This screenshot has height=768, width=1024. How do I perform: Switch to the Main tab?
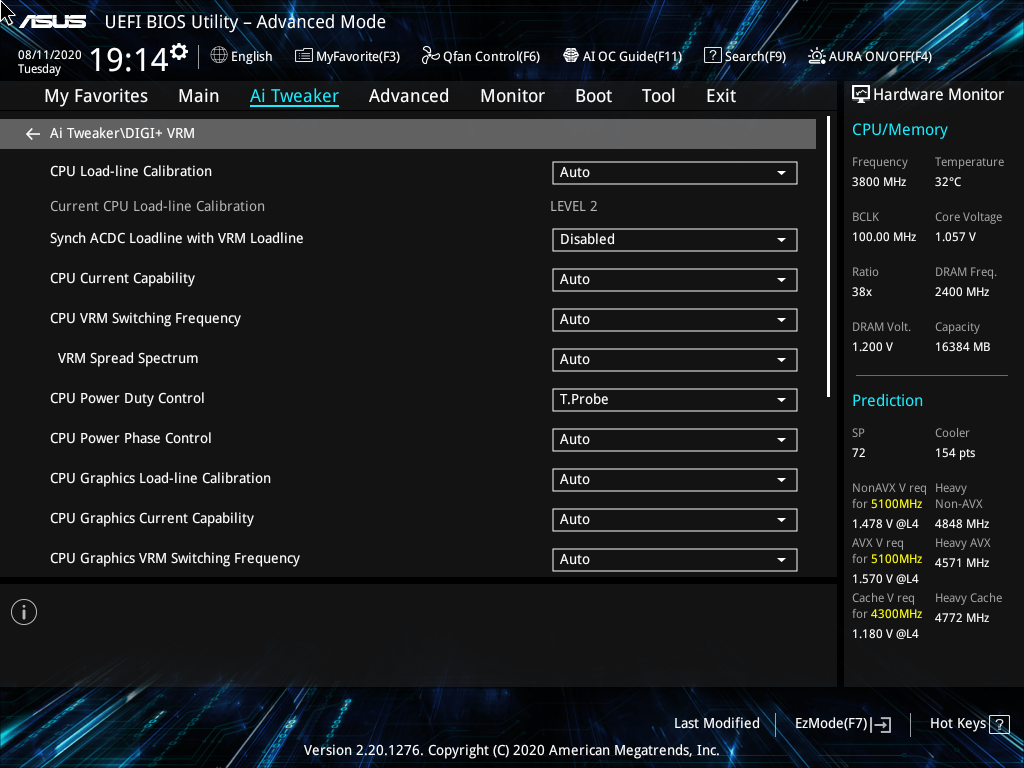199,96
